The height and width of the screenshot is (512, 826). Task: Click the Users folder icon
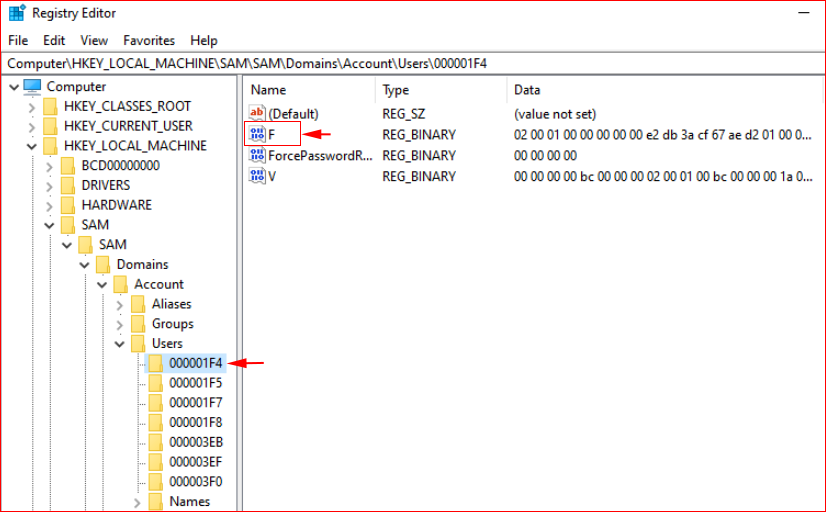[x=138, y=343]
